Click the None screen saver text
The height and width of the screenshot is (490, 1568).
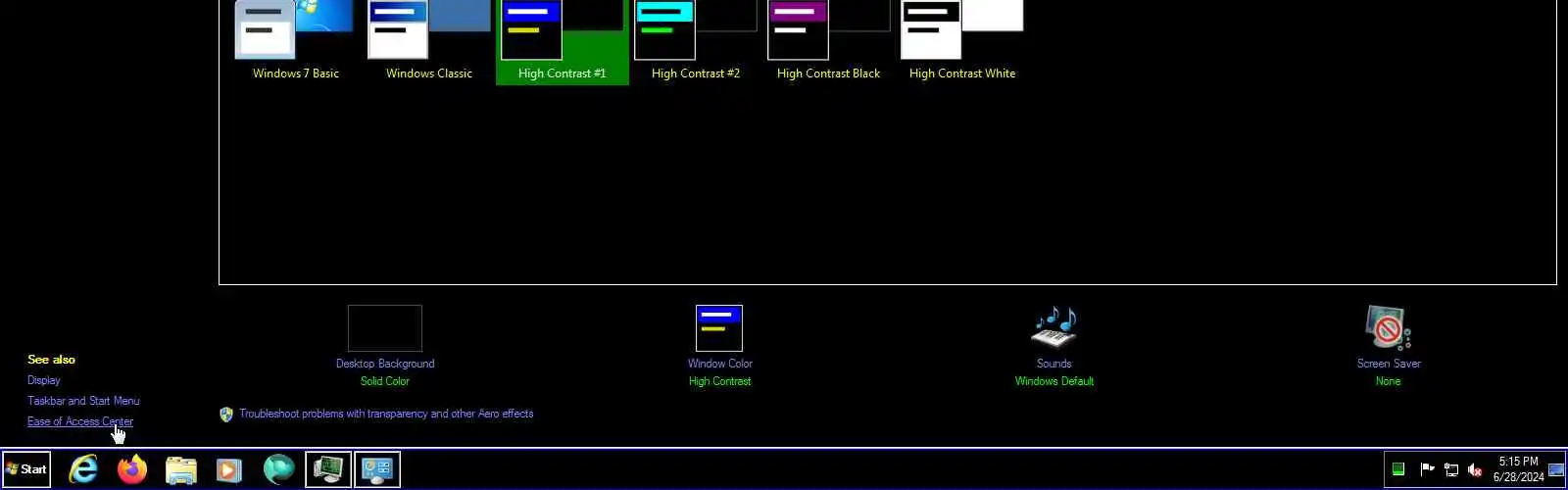click(x=1389, y=381)
